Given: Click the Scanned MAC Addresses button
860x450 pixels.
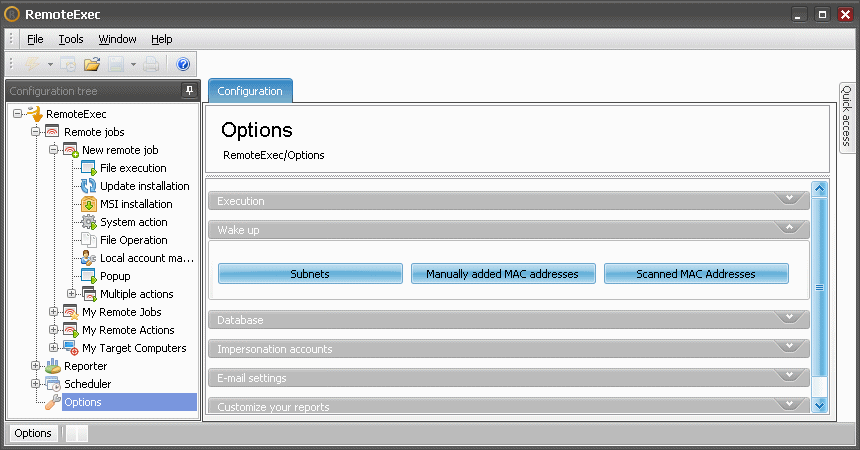Looking at the screenshot, I should 696,274.
